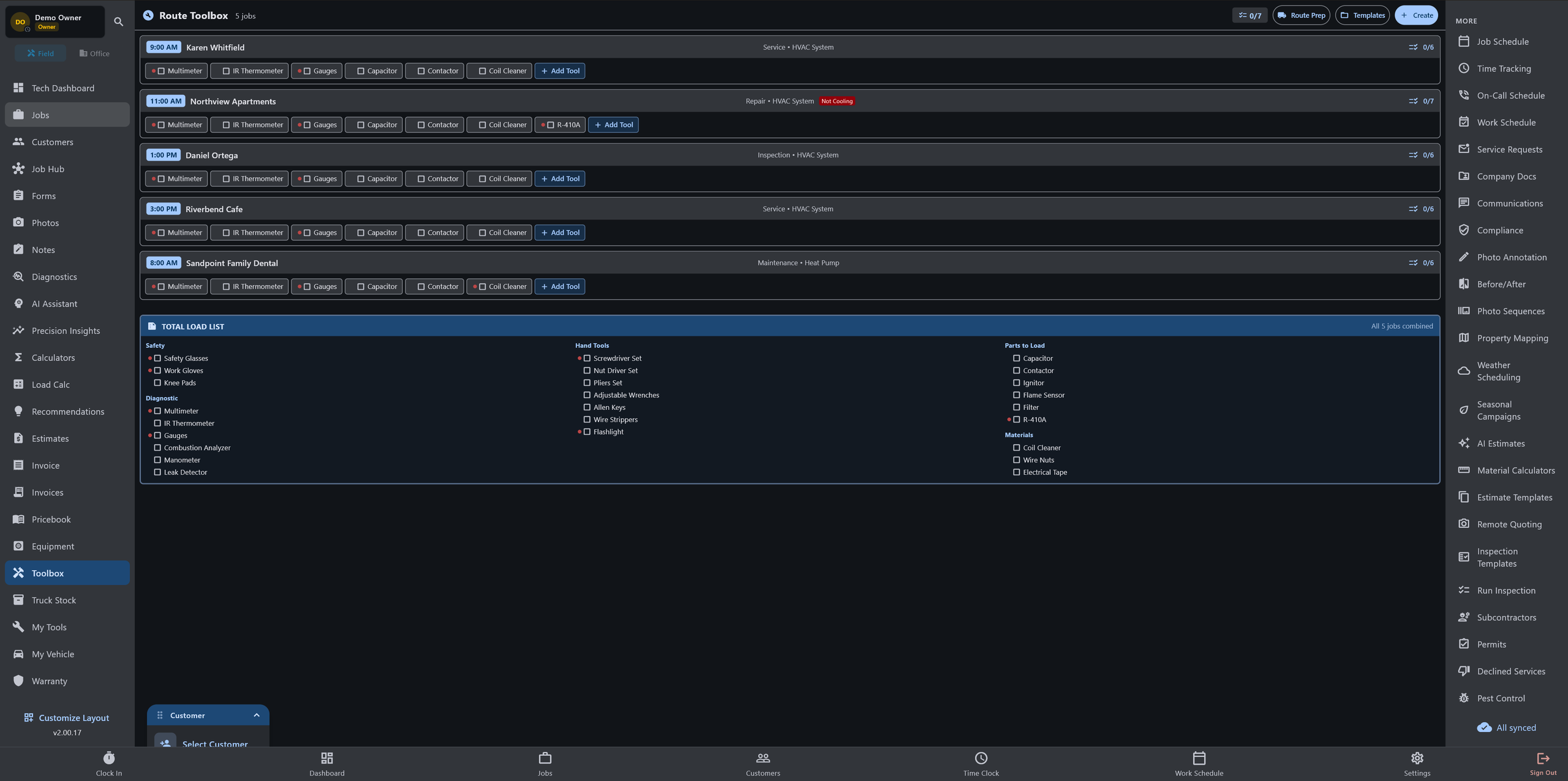Click the 9:00 AM time badge
Screen dimensions: 1568x781
coord(164,47)
